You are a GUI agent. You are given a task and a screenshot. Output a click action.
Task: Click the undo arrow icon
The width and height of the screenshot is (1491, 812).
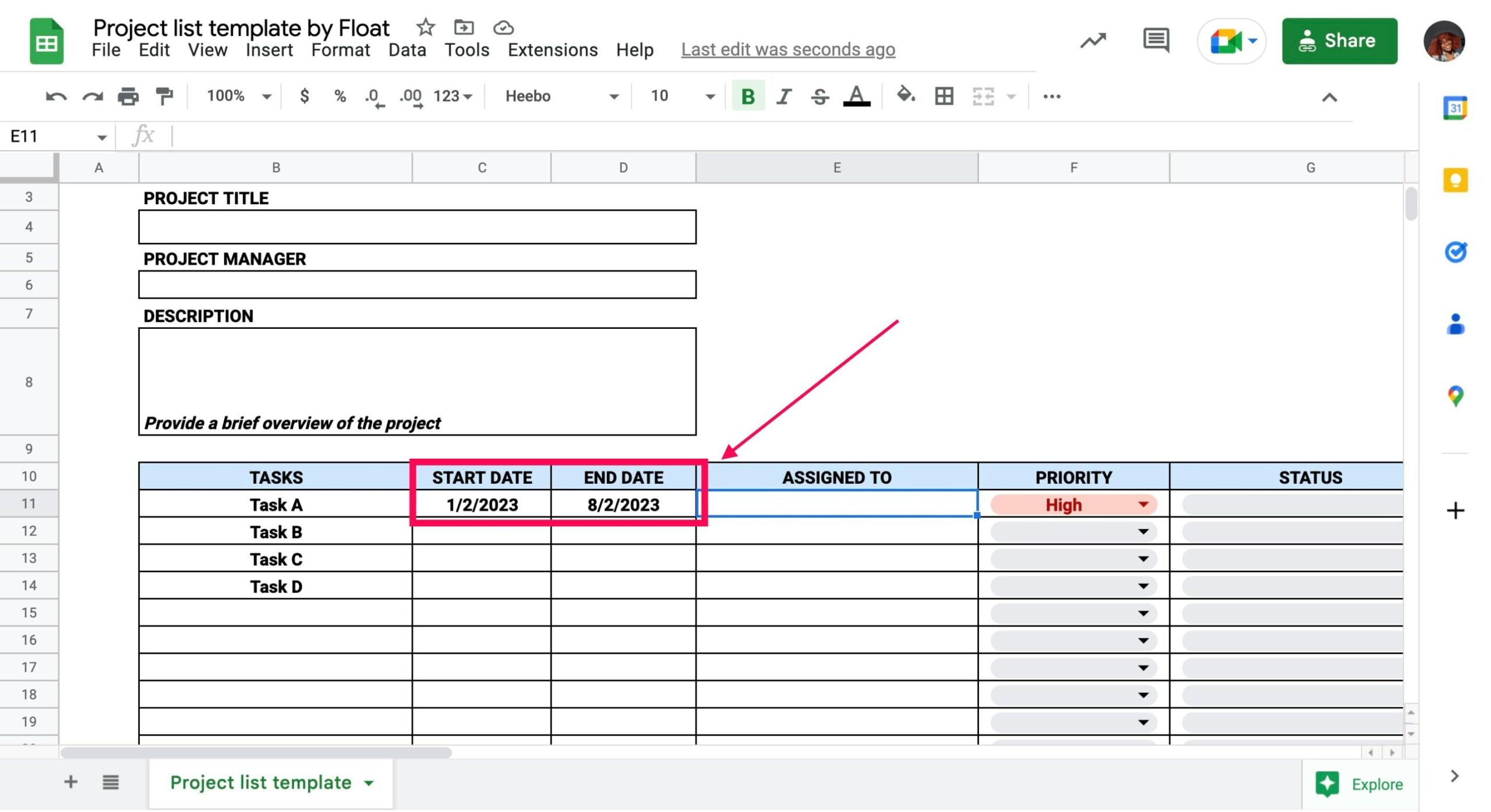56,96
